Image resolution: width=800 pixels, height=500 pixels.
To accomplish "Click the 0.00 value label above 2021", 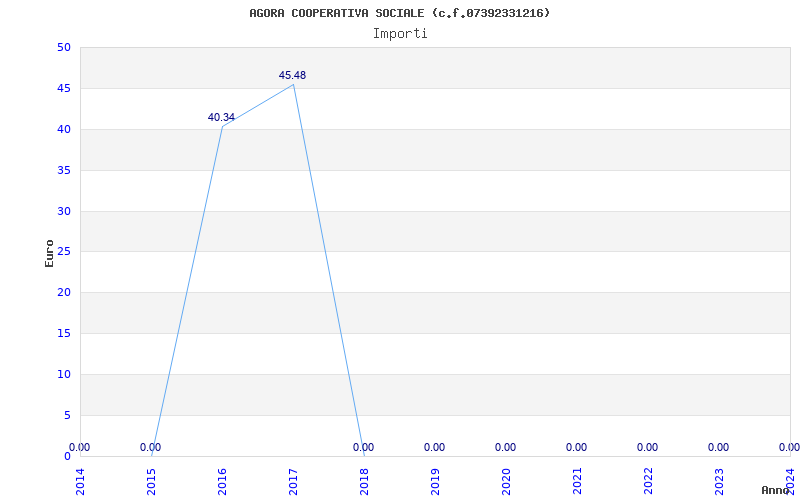I will pos(577,447).
